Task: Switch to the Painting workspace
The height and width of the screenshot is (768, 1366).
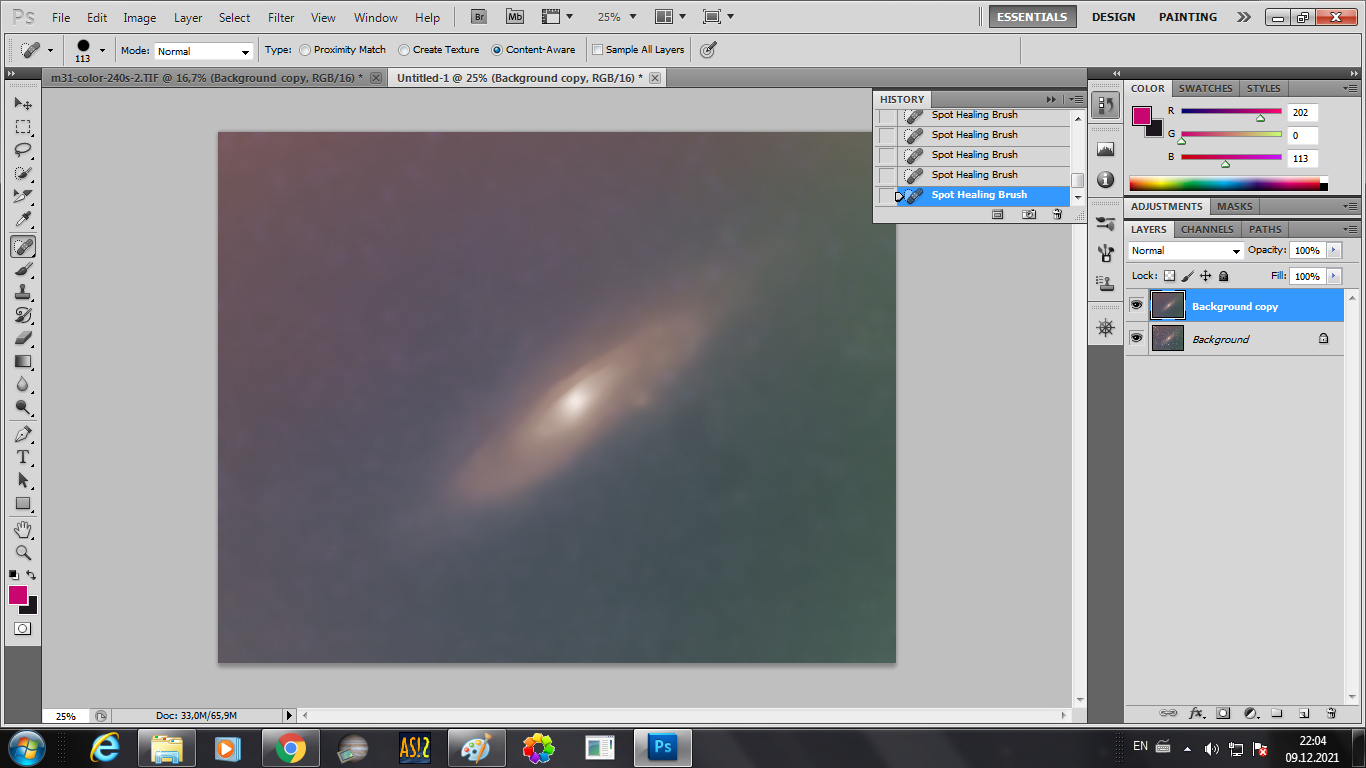Action: (1188, 17)
